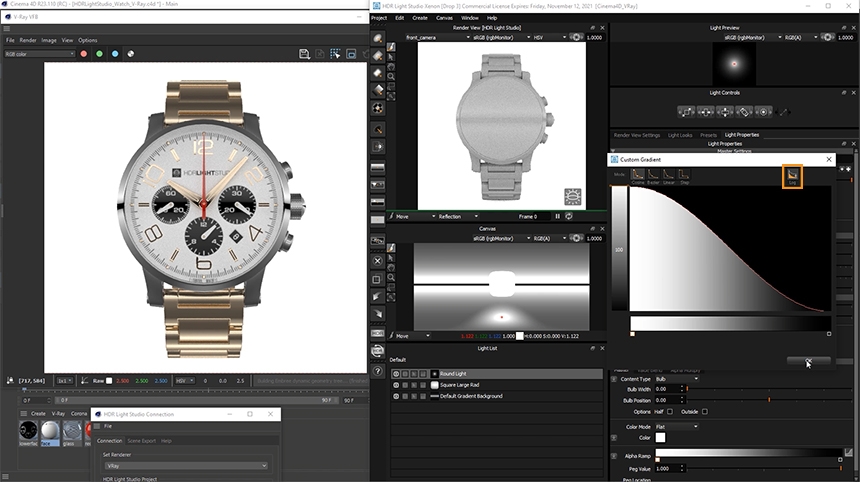Viewport: 860px width, 482px height.
Task: Open RGB color channel dropdown in VFB
Action: [39, 54]
